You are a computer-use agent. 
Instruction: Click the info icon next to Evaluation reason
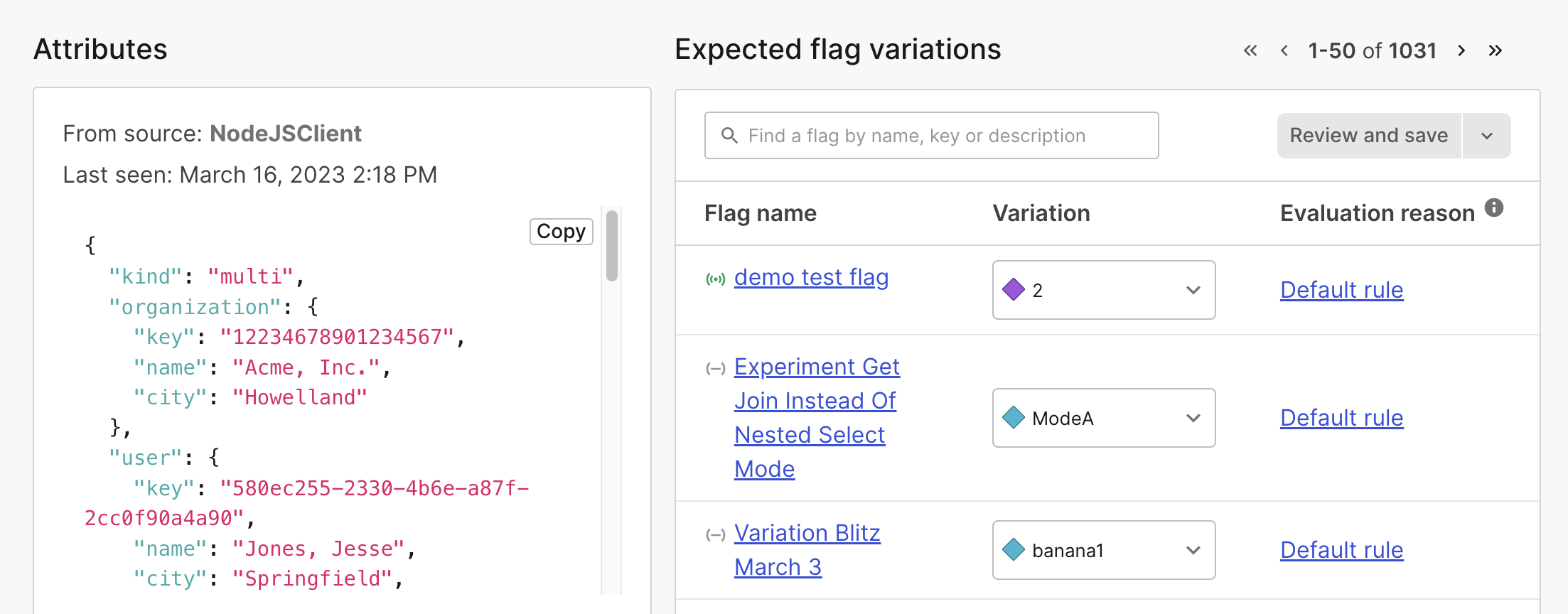(x=1493, y=207)
